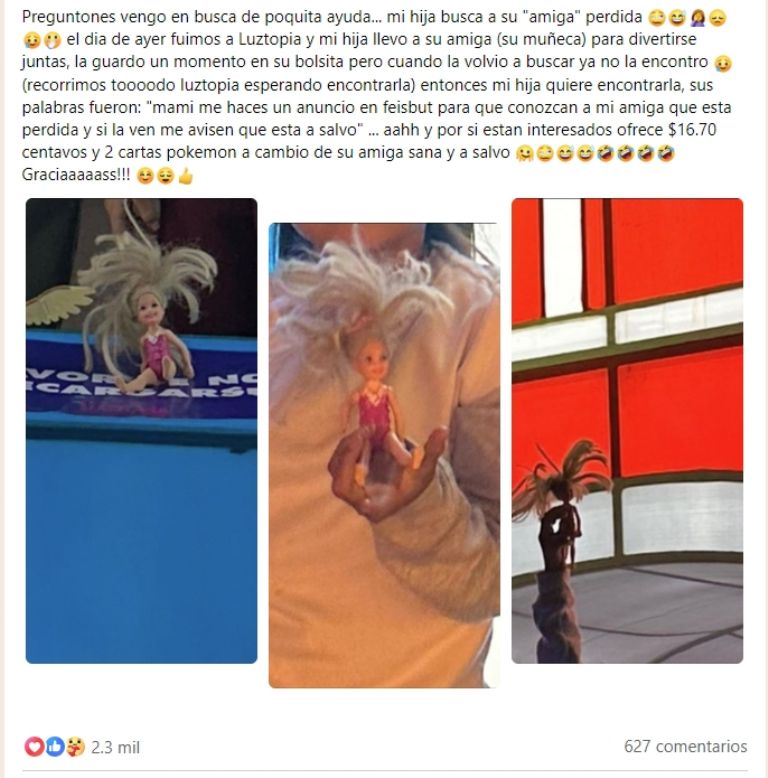The image size is (768, 778).
Task: Click the thumbs-up like reaction icon
Action: click(x=55, y=746)
